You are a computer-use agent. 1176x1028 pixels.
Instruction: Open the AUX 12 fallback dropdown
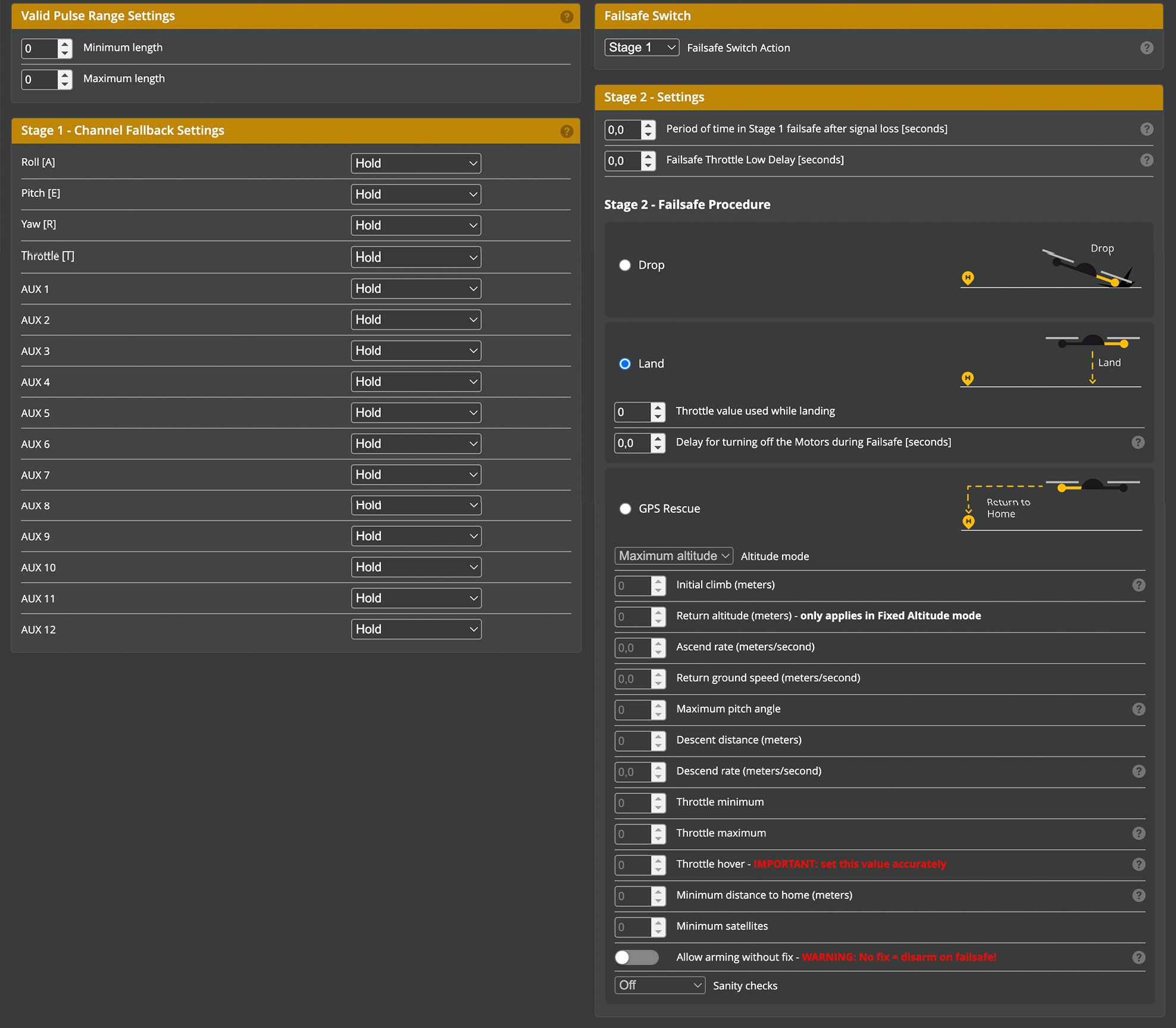point(415,629)
